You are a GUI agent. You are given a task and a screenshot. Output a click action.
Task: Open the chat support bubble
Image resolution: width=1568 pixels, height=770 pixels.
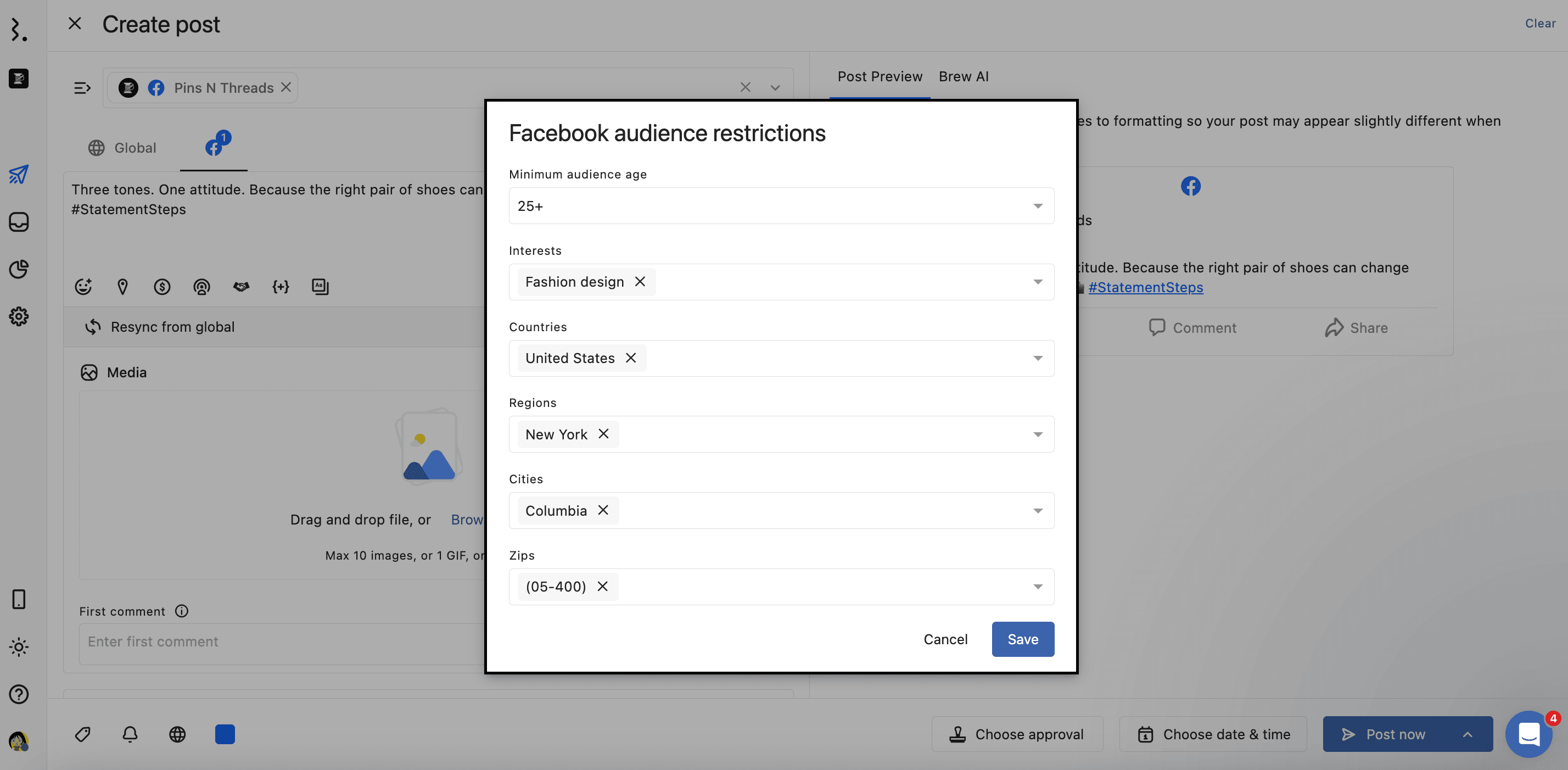tap(1528, 734)
